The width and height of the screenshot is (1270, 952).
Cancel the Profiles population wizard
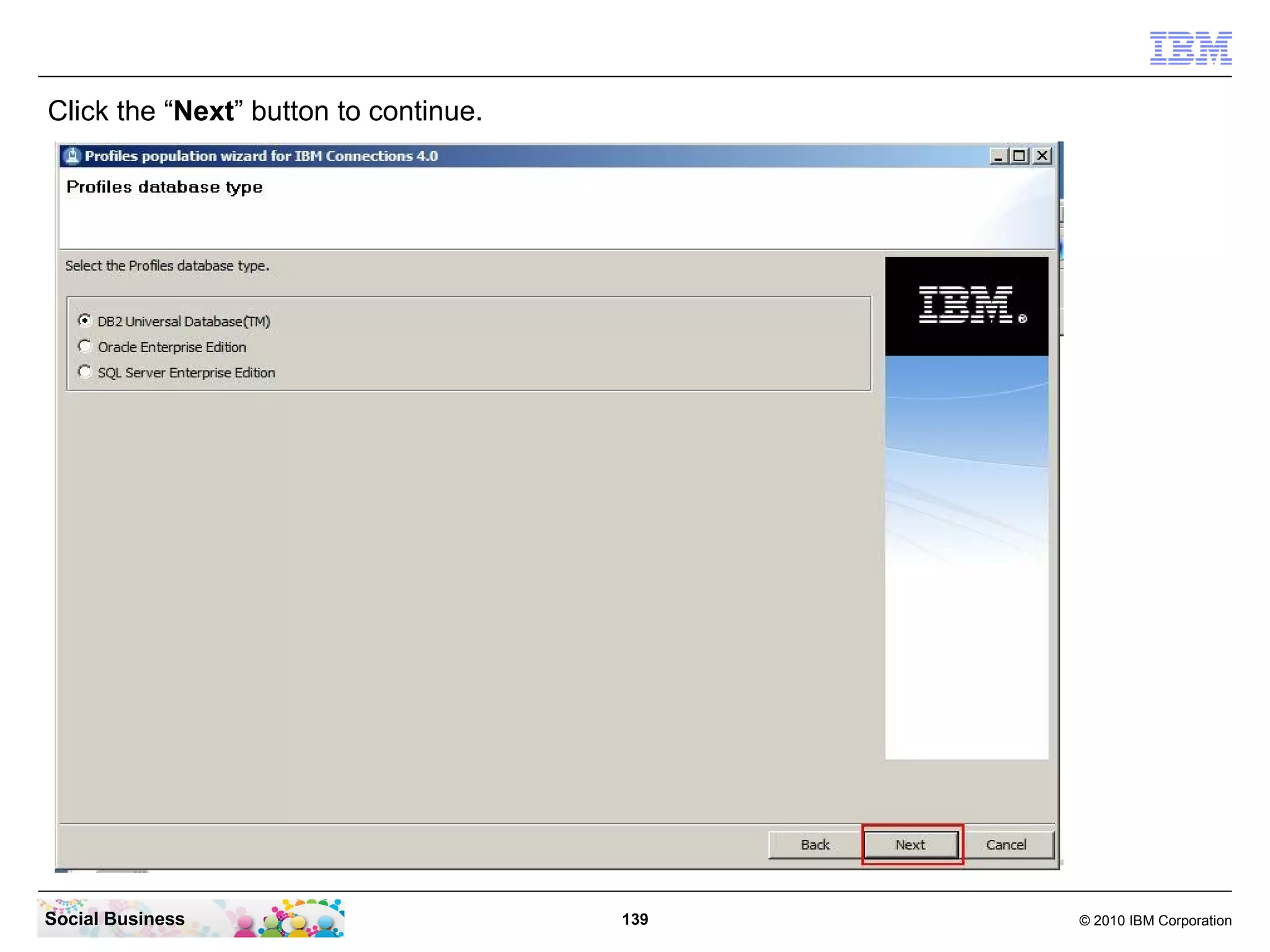1006,844
